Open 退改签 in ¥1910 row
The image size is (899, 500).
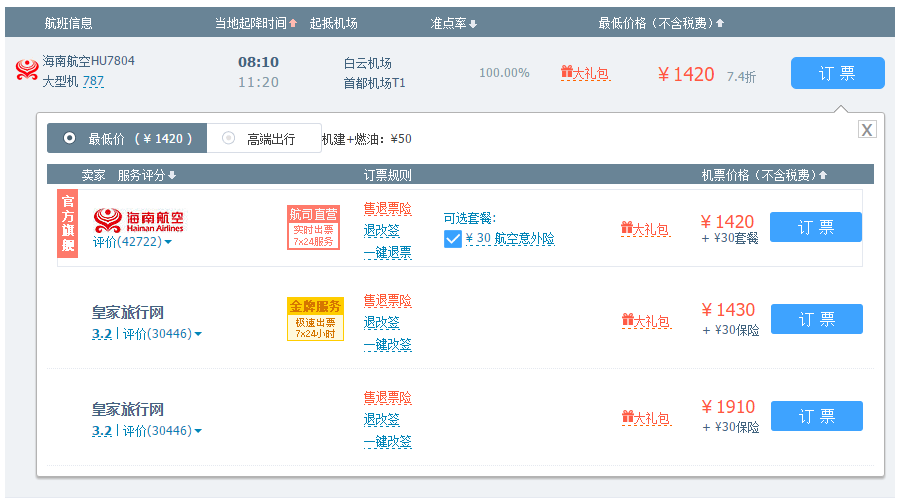tap(381, 419)
